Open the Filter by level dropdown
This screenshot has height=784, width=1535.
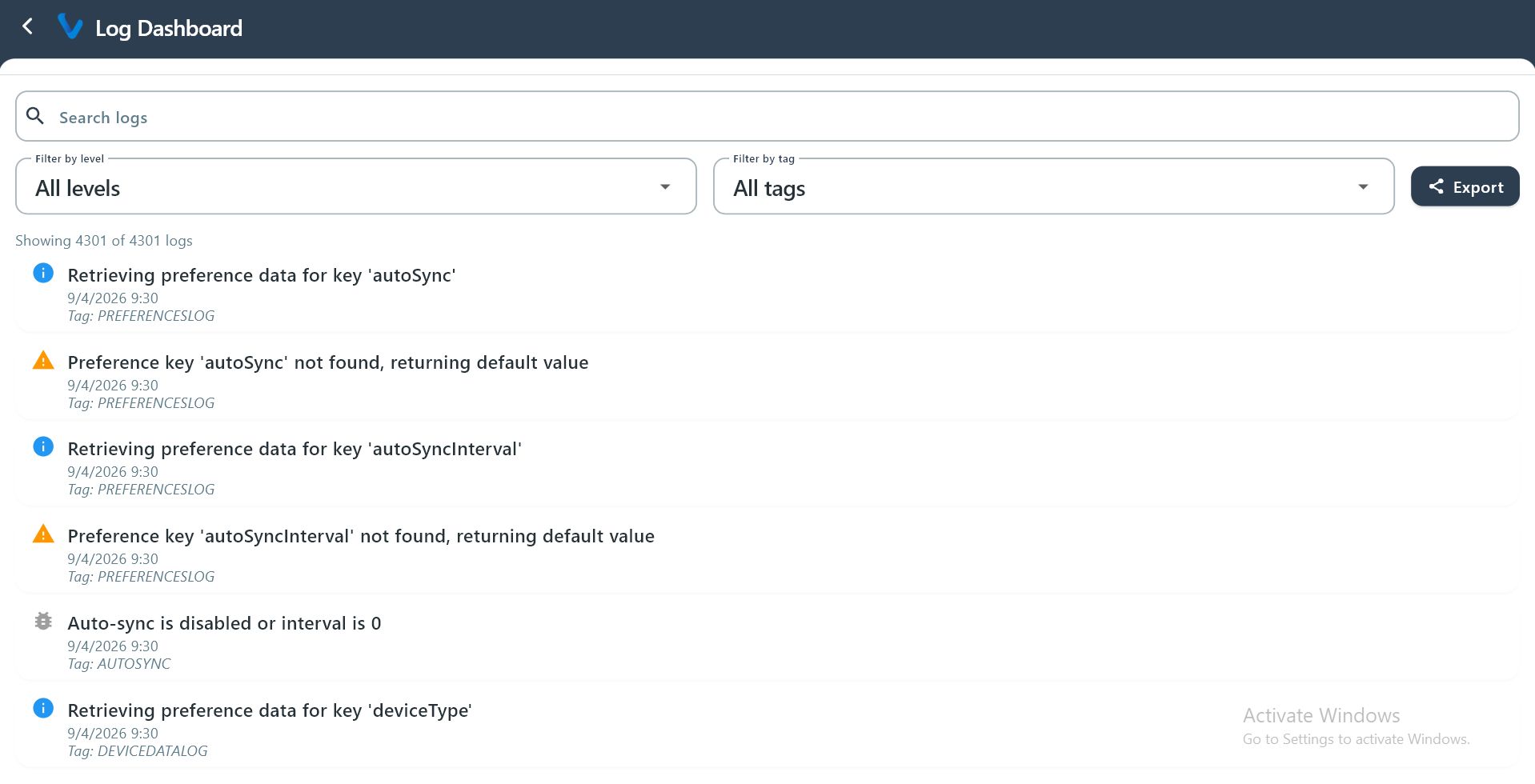(x=356, y=186)
